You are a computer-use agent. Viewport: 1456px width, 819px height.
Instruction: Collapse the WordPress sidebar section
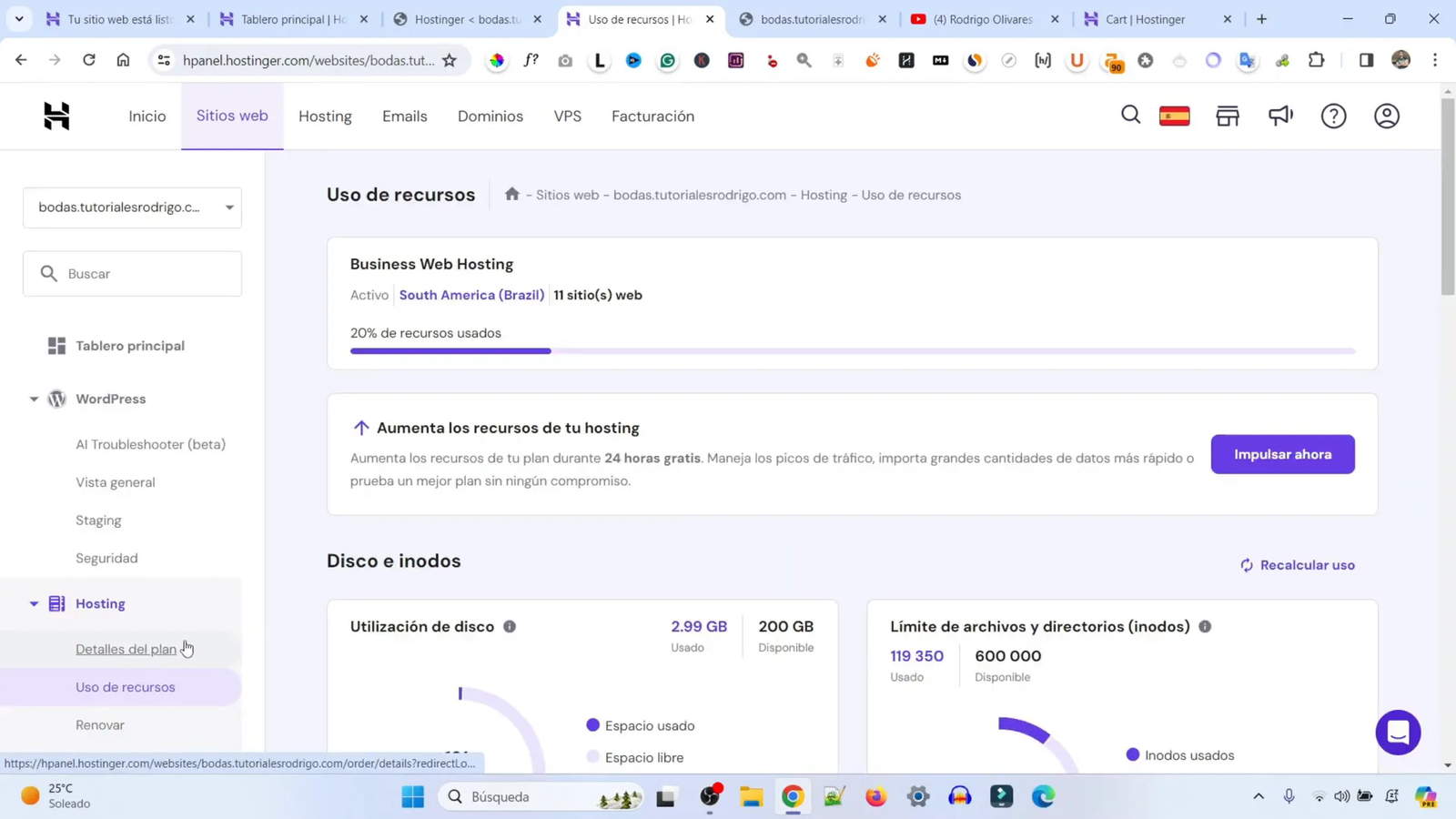pos(34,399)
